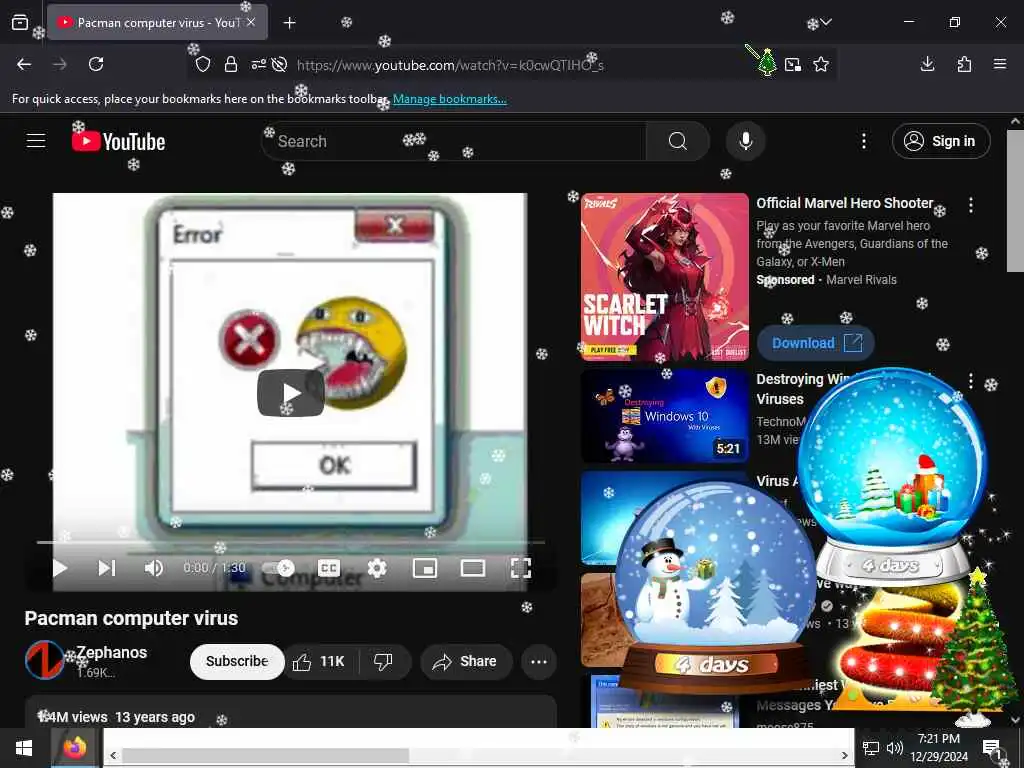
Task: Play the video with the center play button
Action: click(291, 392)
